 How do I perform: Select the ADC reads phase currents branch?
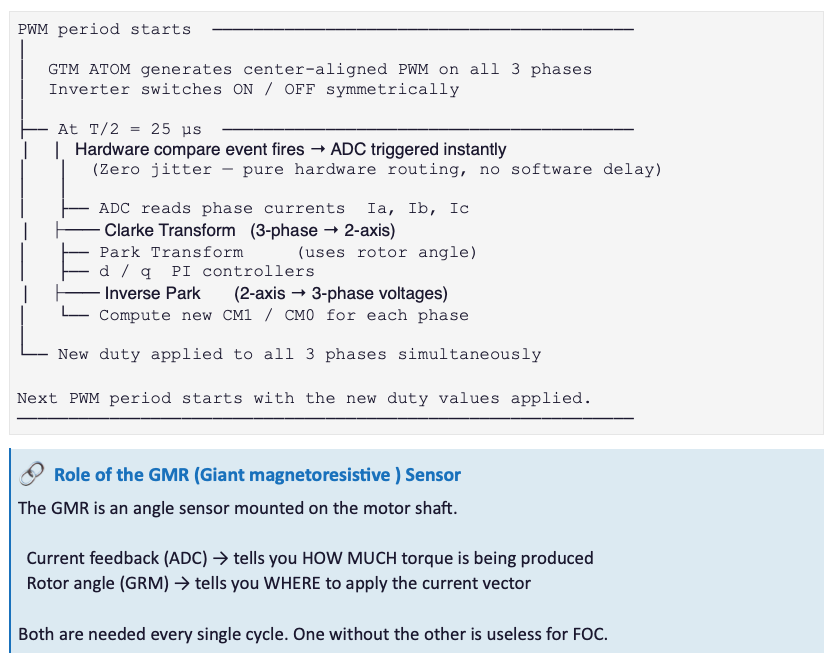[x=284, y=209]
